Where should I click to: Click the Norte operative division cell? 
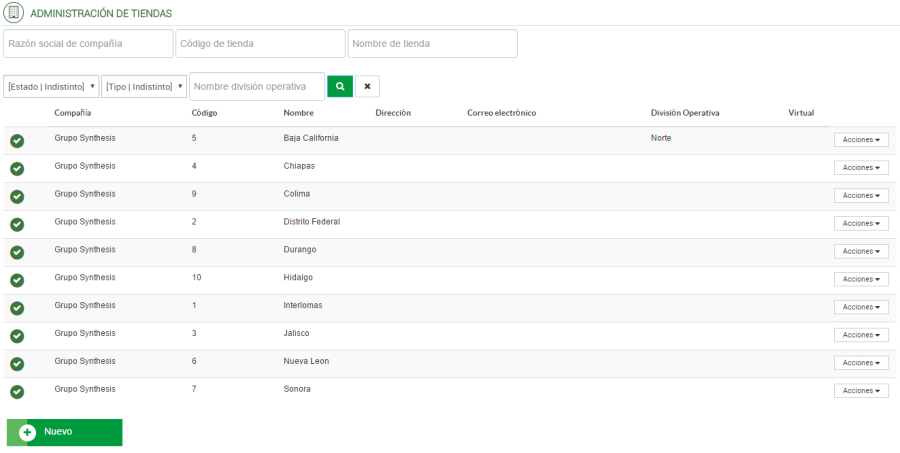[x=661, y=138]
